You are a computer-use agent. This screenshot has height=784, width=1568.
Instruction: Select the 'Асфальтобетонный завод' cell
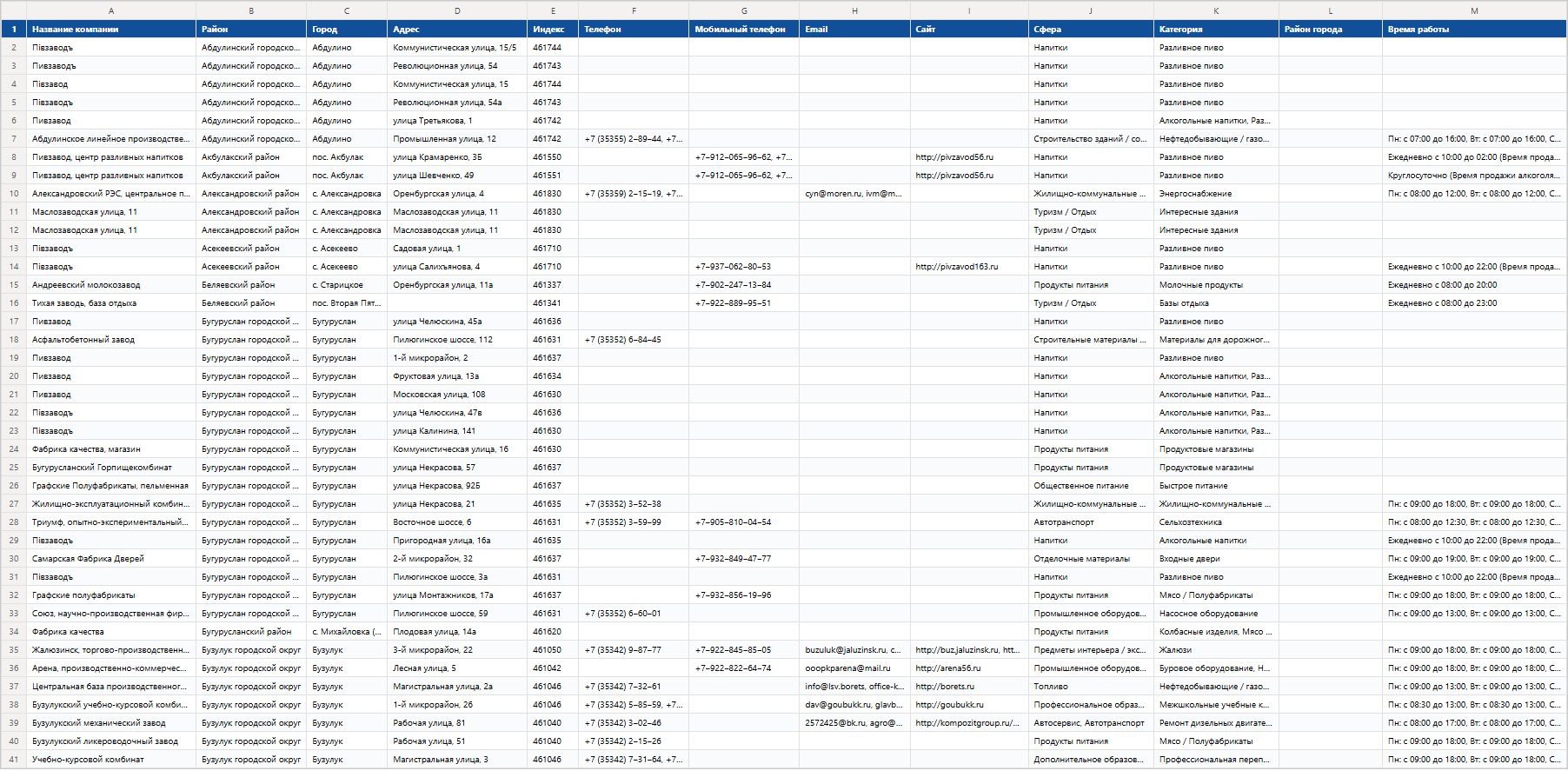coord(111,340)
